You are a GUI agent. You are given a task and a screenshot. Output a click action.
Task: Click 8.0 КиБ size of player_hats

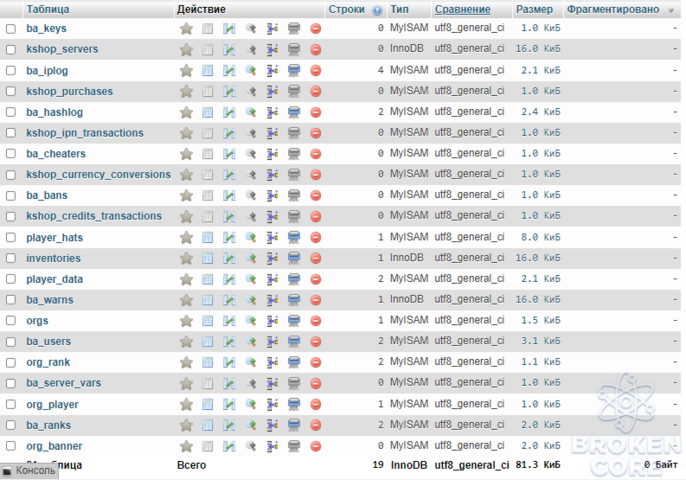tap(540, 237)
